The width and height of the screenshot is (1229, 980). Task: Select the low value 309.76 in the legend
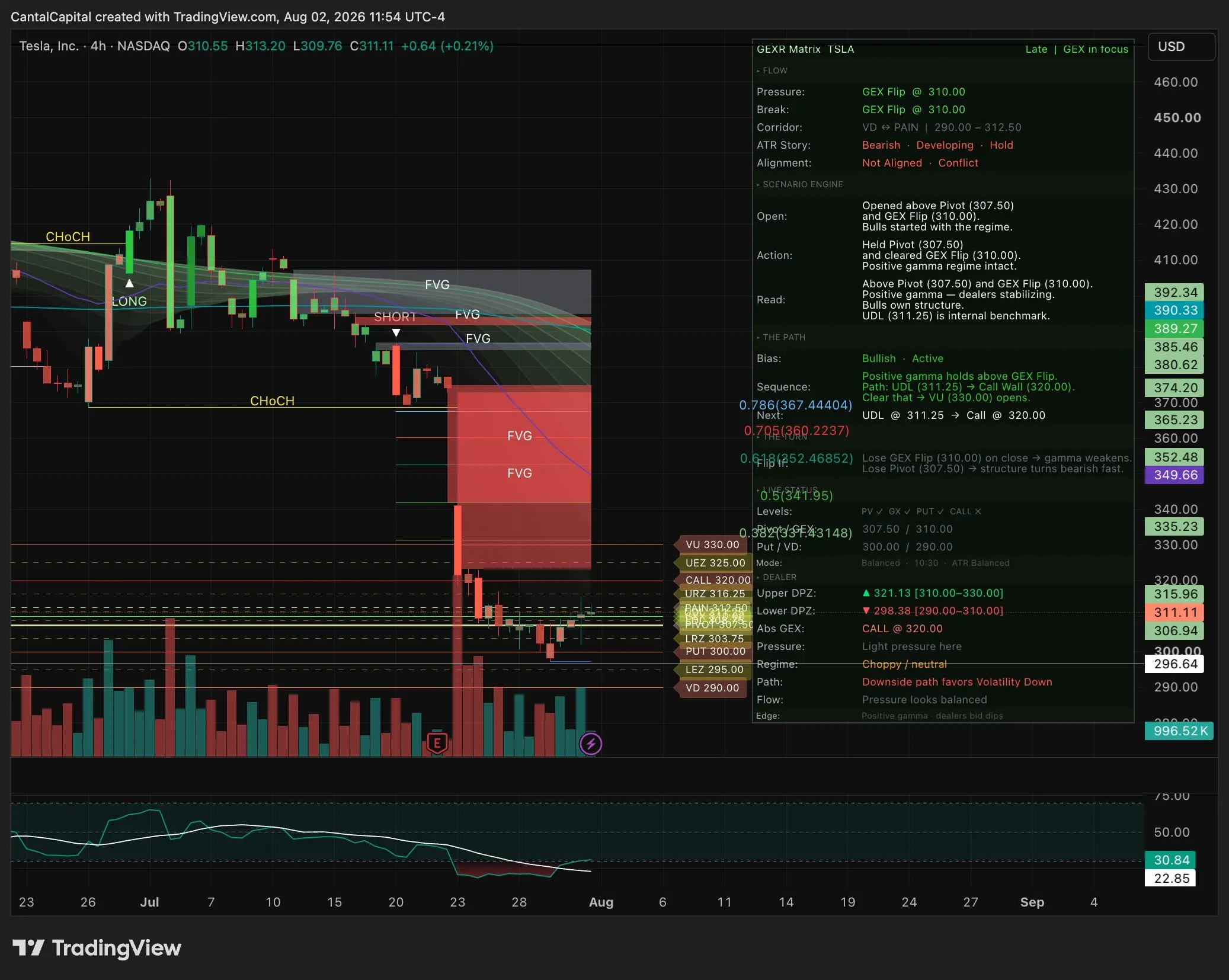321,46
